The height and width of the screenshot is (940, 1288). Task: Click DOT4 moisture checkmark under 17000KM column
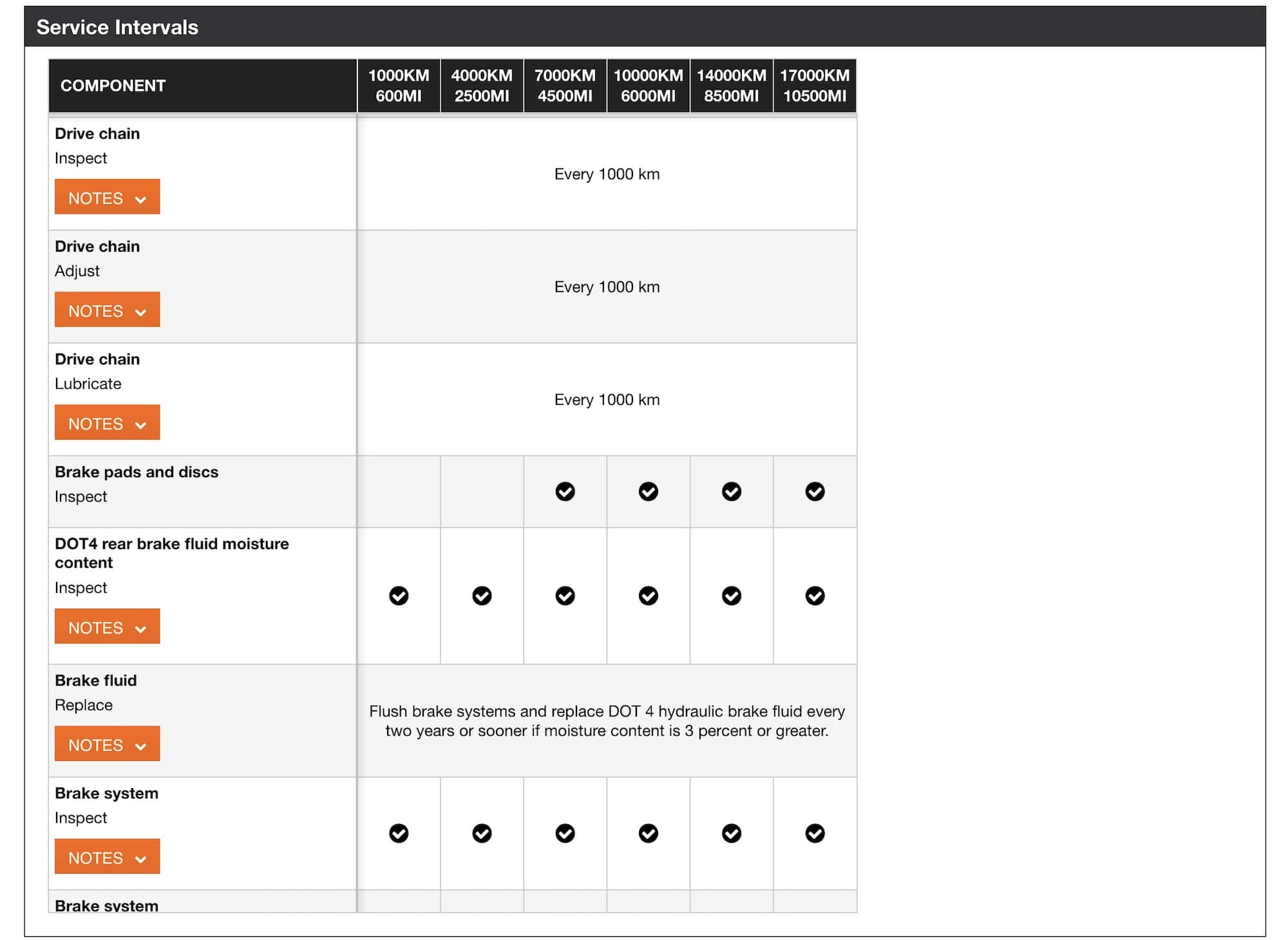(815, 596)
